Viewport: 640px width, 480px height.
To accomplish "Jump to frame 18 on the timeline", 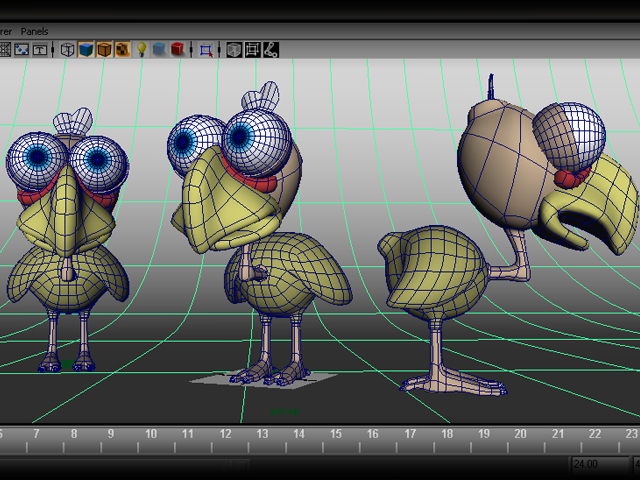I will 447,434.
